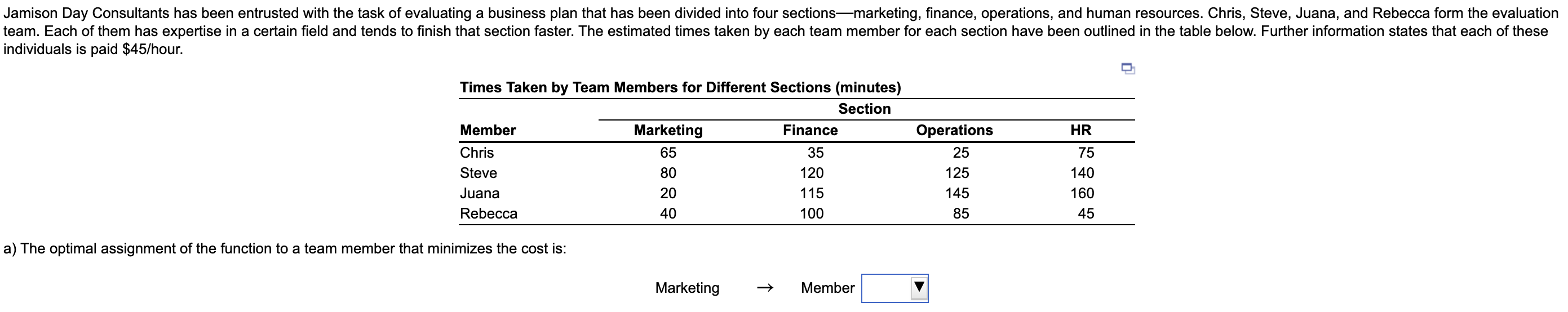1568x312 pixels.
Task: Click the Finance column header
Action: pyautogui.click(x=809, y=130)
